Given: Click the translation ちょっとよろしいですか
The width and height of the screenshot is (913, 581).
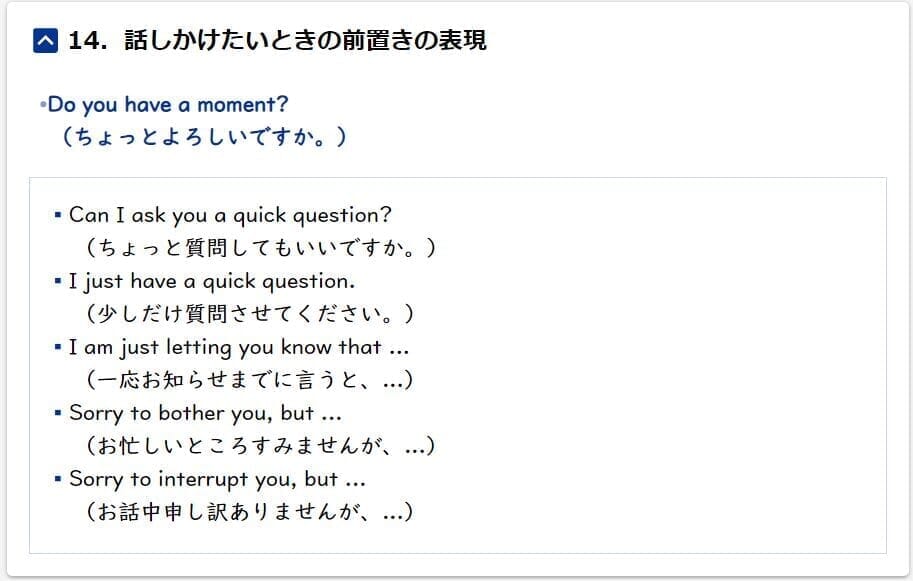Looking at the screenshot, I should click(204, 137).
